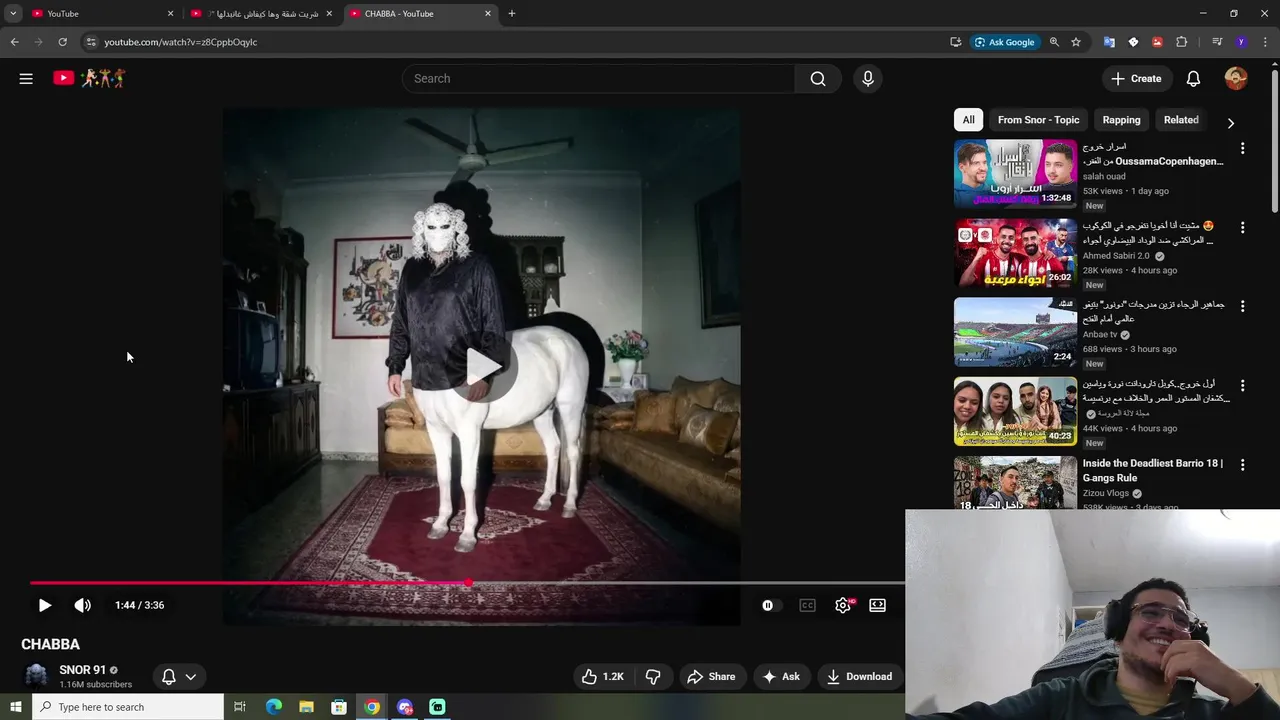Click the Create button
The image size is (1280, 720).
(x=1136, y=79)
